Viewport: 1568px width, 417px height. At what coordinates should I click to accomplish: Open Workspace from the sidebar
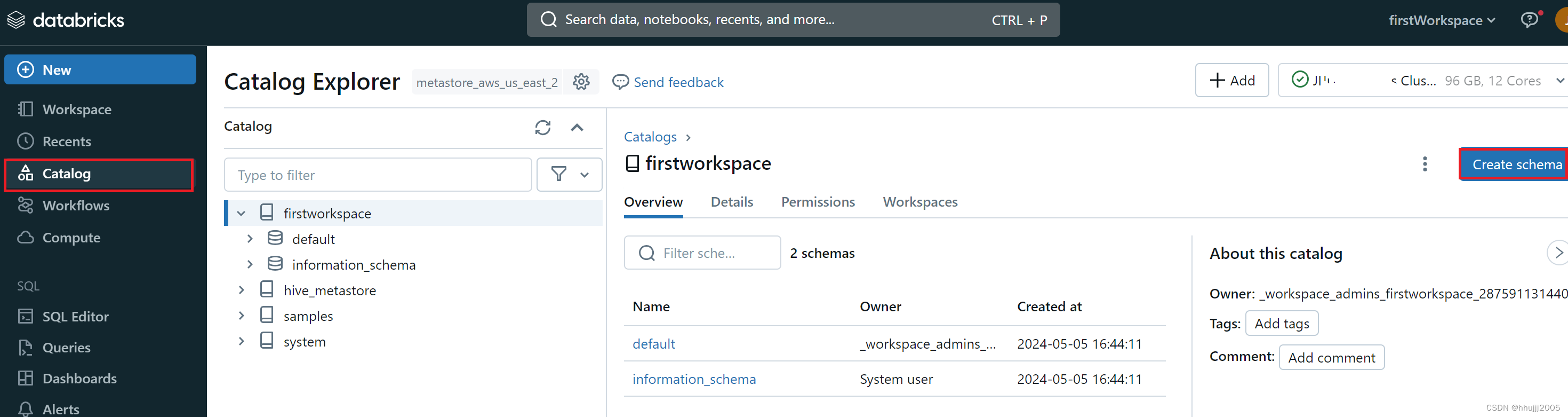pyautogui.click(x=77, y=109)
